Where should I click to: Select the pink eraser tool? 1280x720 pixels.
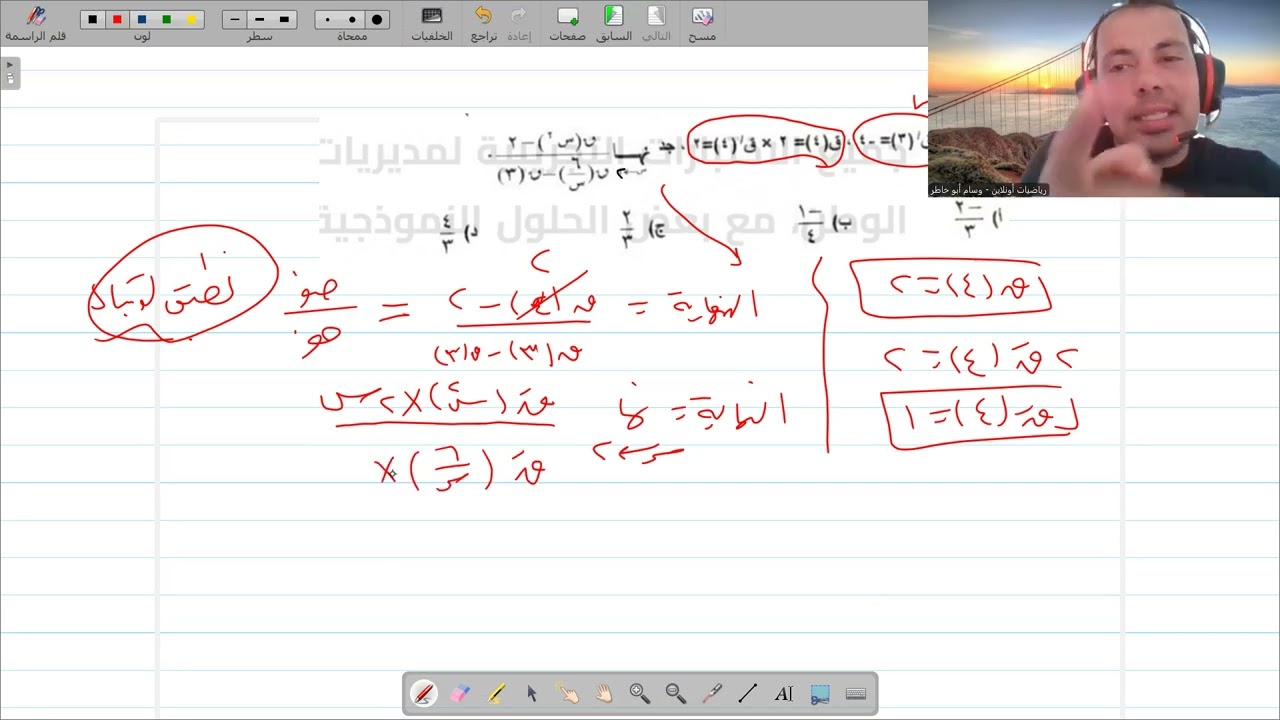(x=459, y=693)
